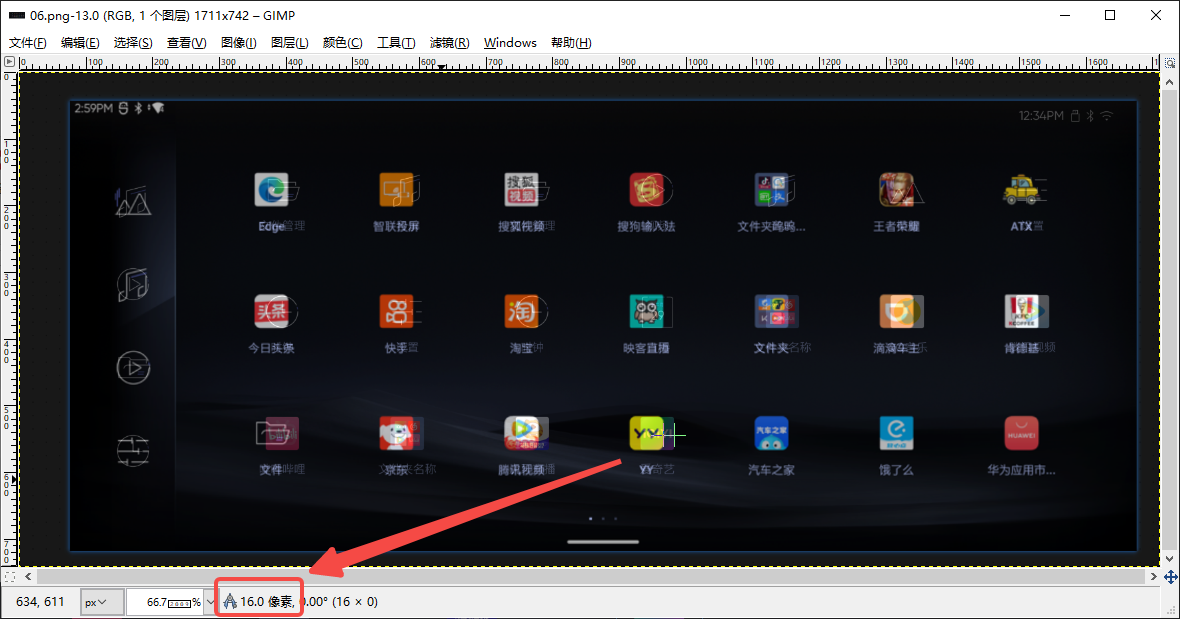1180x619 pixels.
Task: Click the vertical scrollbar up arrow
Action: point(1169,82)
